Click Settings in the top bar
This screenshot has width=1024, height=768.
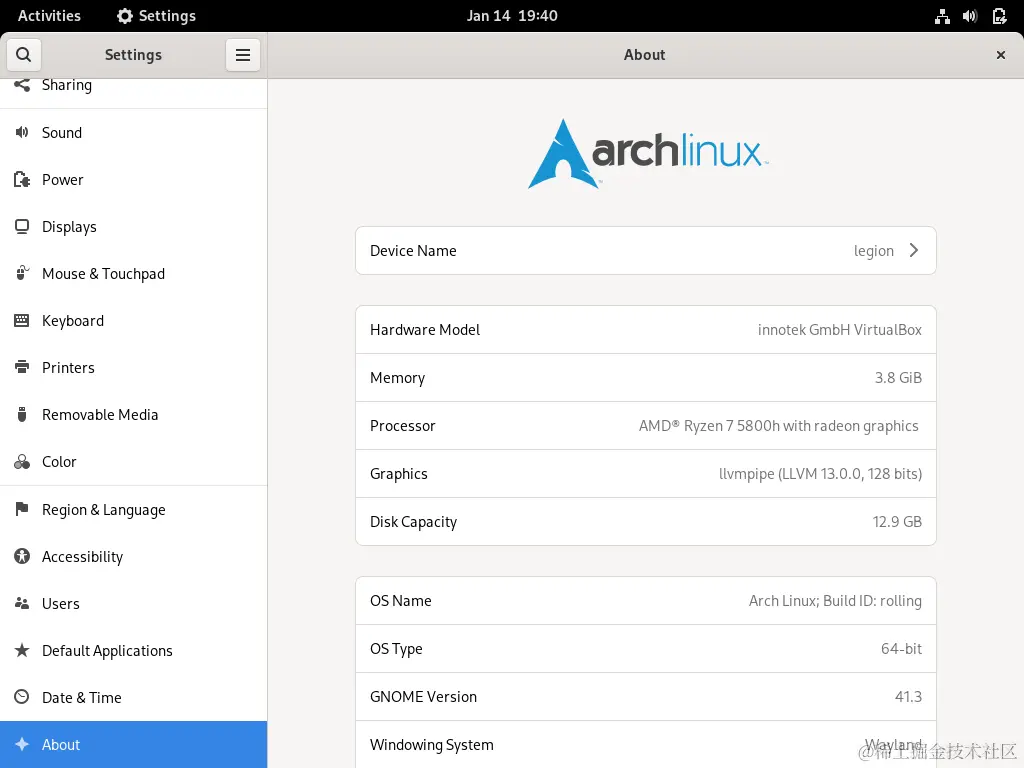coord(155,15)
